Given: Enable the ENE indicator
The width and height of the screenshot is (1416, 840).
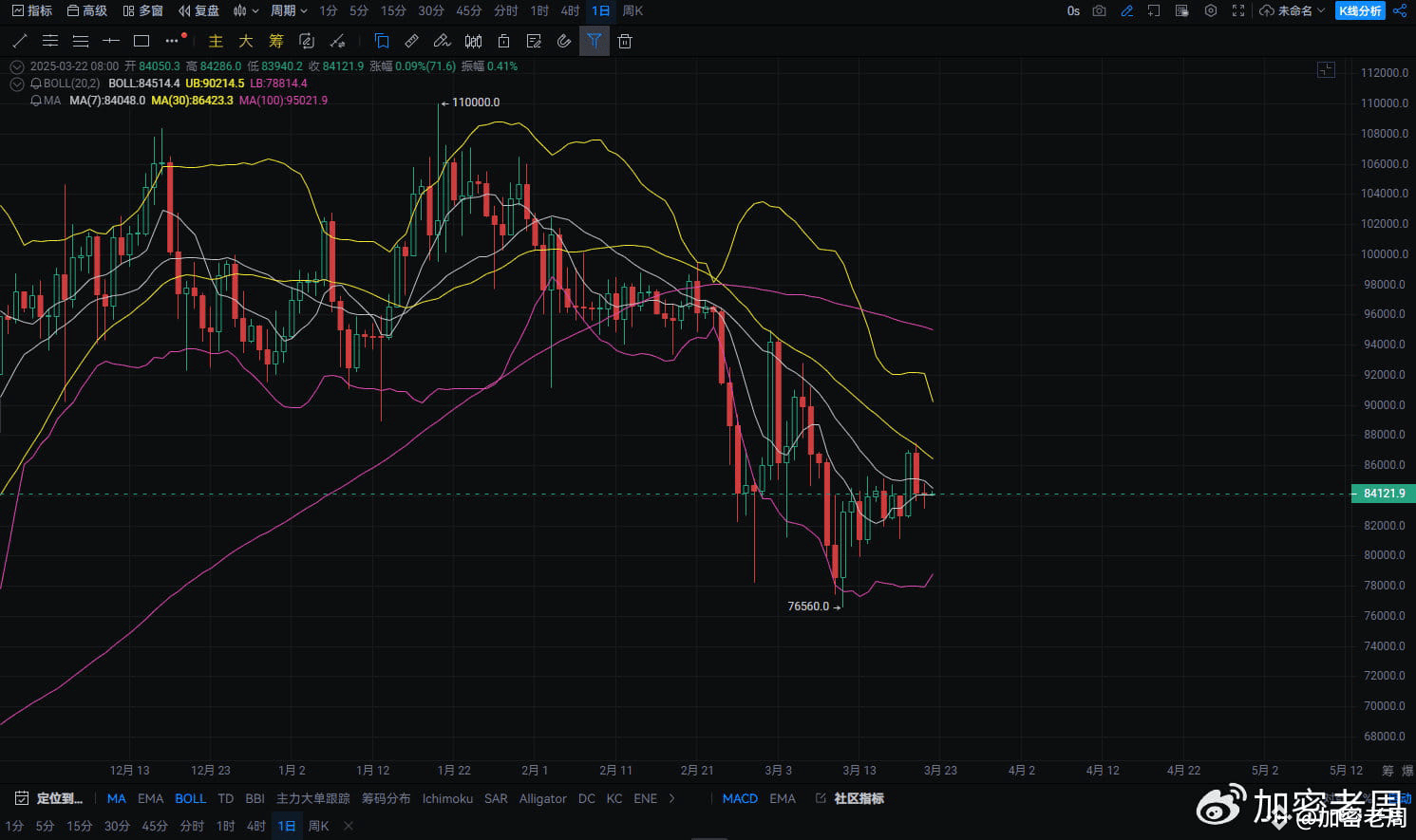Looking at the screenshot, I should [x=645, y=798].
